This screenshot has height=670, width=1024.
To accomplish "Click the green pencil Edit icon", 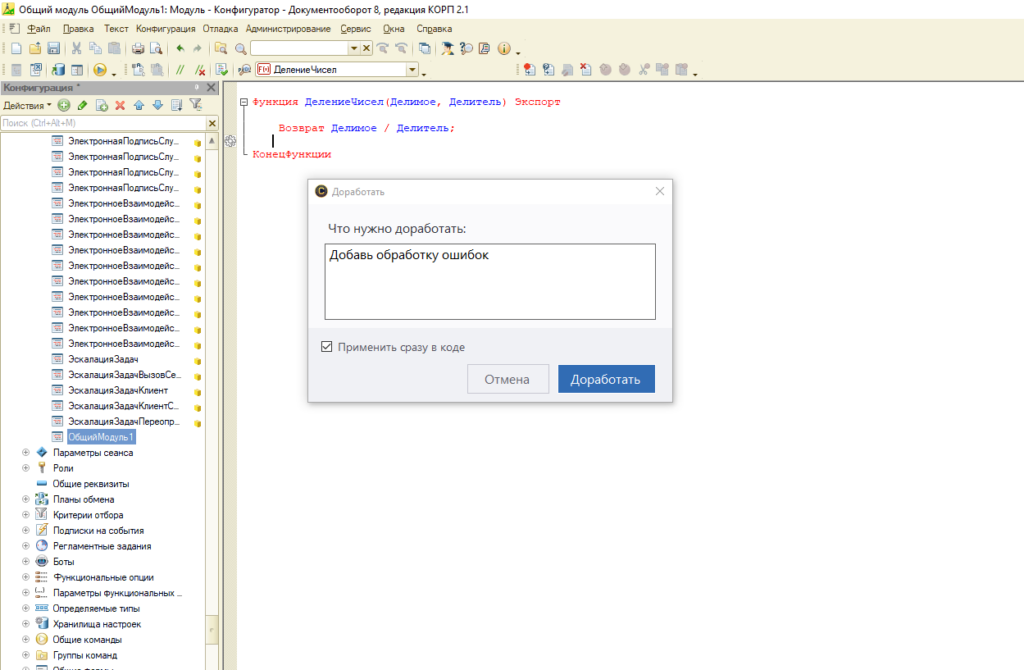I will pos(82,105).
